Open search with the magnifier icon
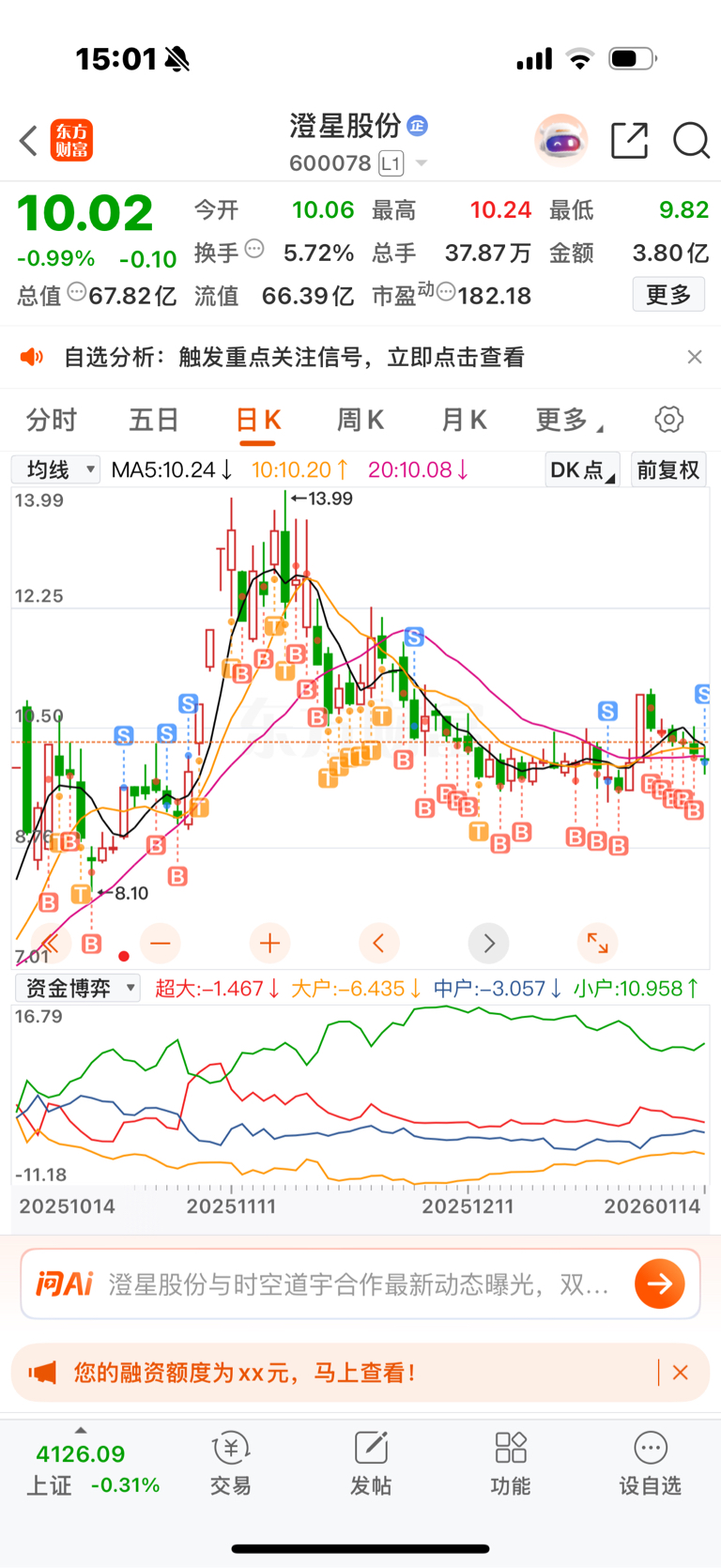 click(691, 141)
